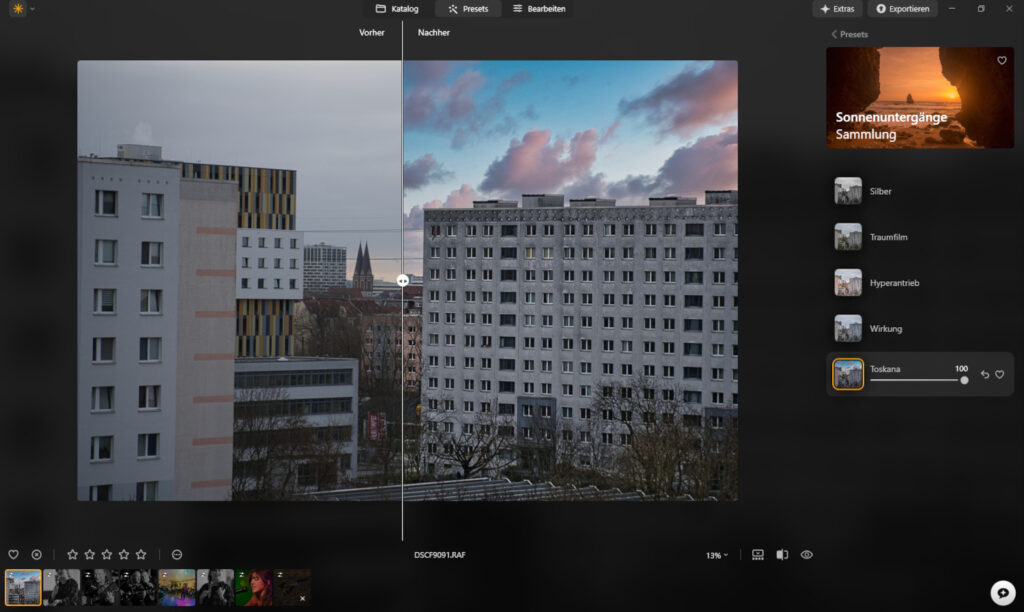The image size is (1024, 612).
Task: Favorite the Sonnenuntergänge collection with its heart
Action: click(1002, 61)
